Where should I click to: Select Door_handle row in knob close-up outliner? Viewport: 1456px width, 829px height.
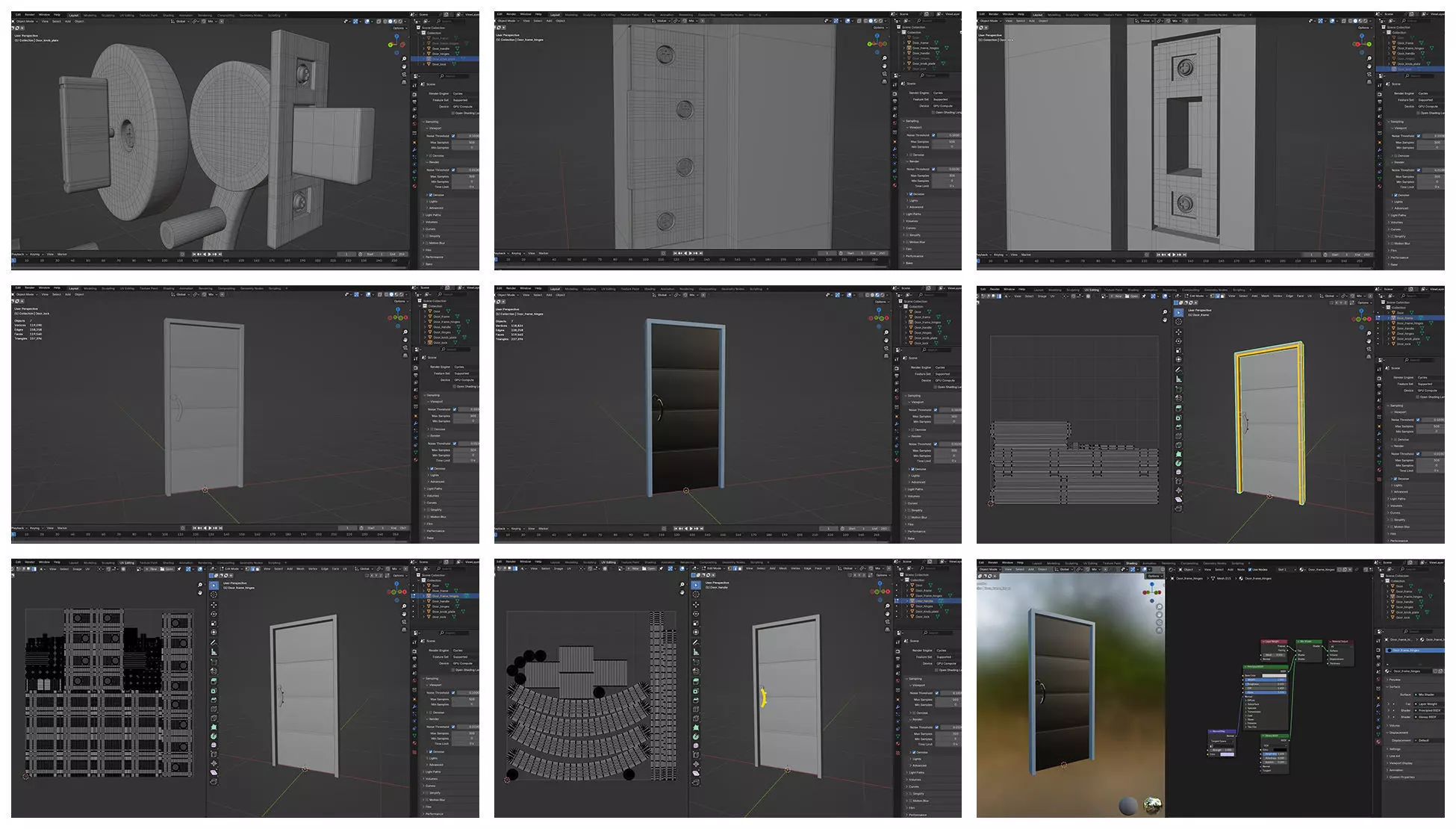click(441, 49)
